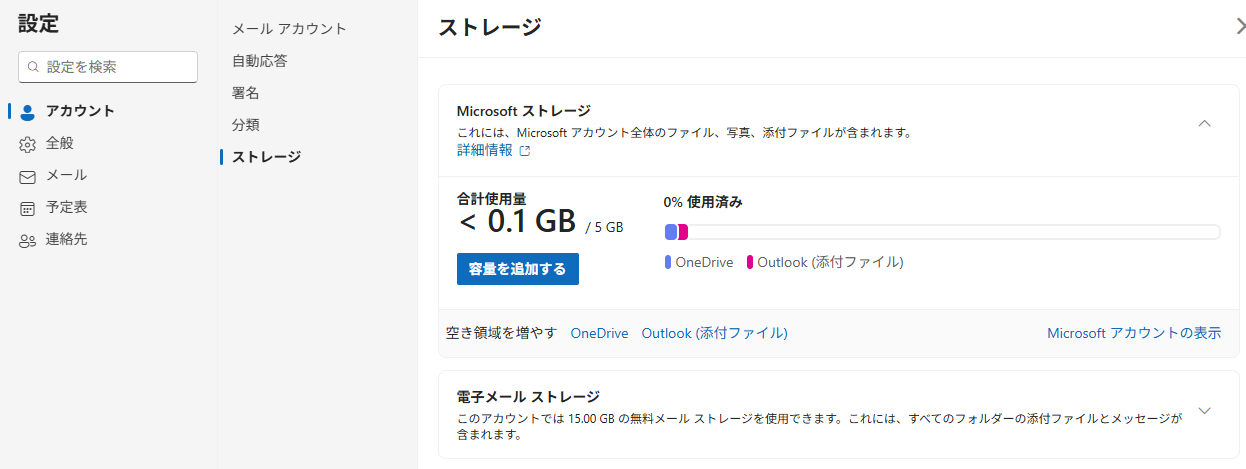The image size is (1246, 469).
Task: Click the Mail envelope icon
Action: (x=28, y=176)
